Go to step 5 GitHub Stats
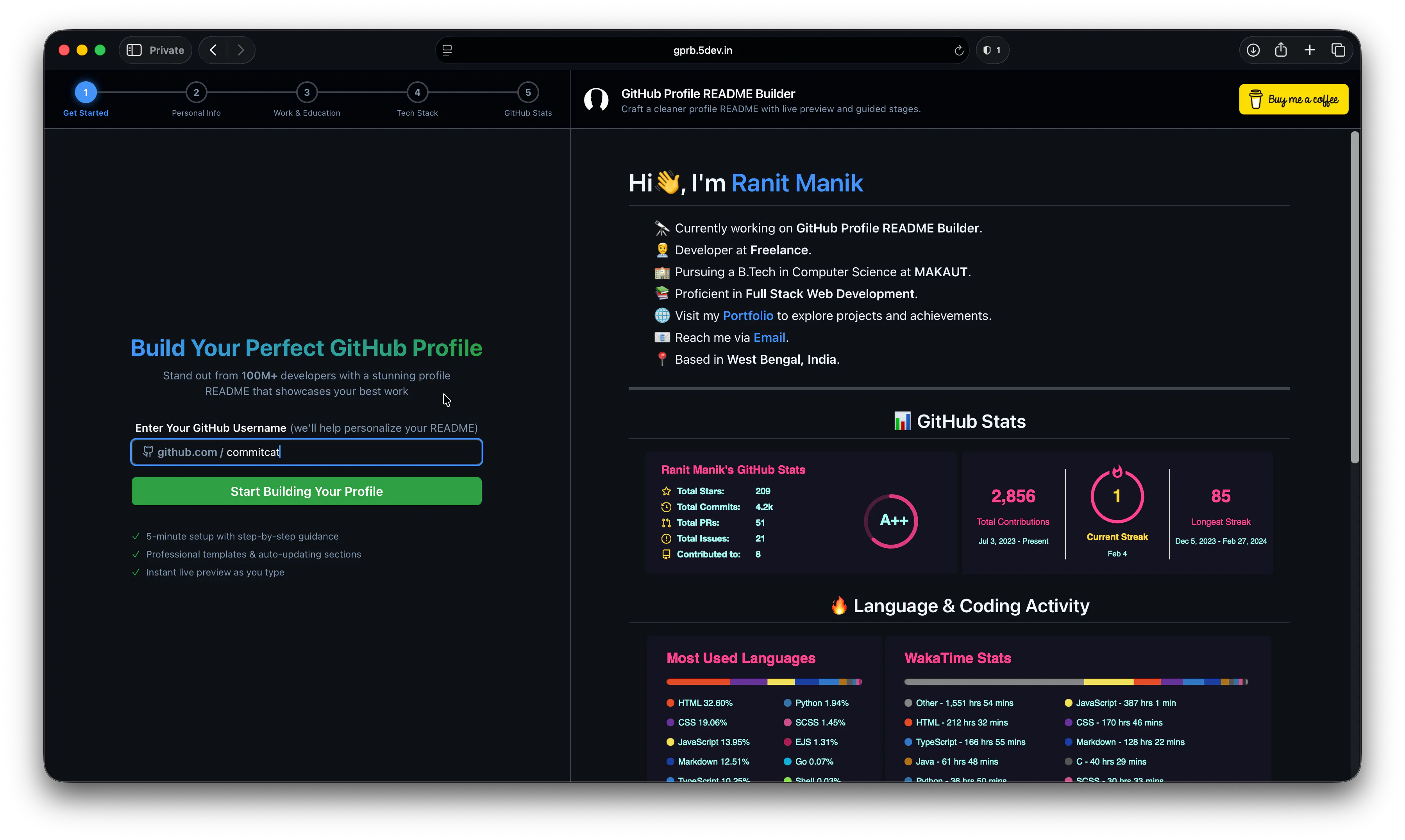 527,92
